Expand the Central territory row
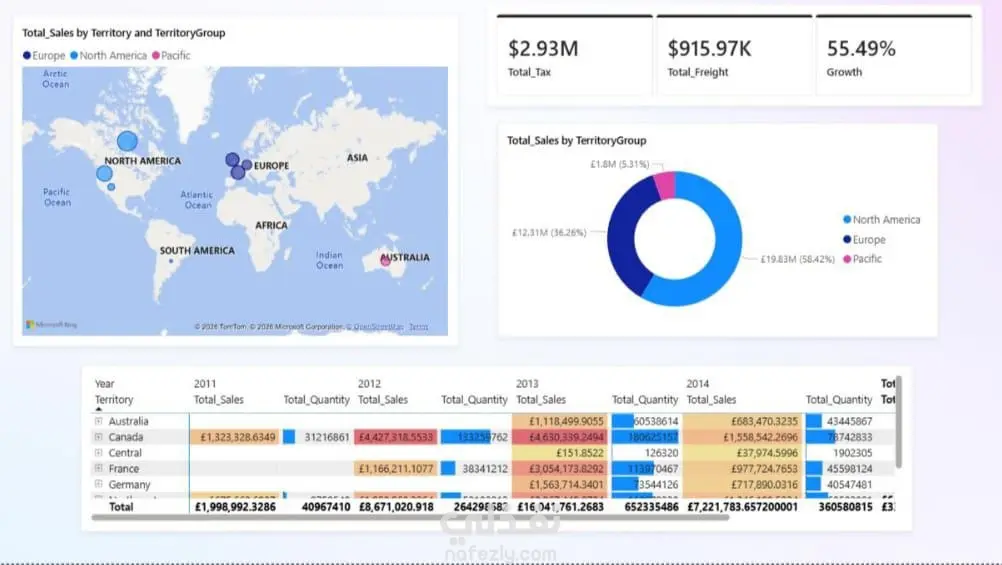 click(x=98, y=453)
